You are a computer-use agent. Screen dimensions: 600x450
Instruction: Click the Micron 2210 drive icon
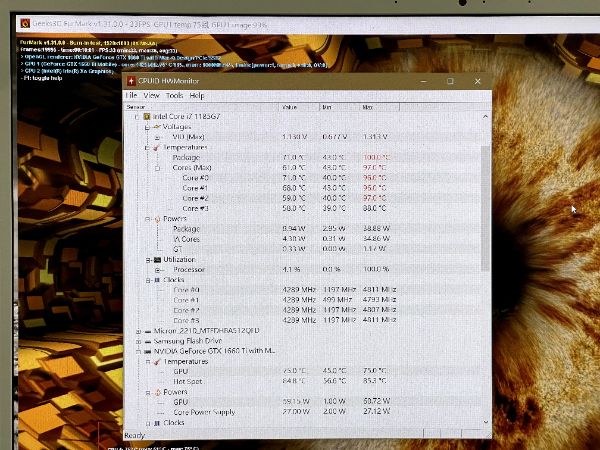[x=148, y=331]
